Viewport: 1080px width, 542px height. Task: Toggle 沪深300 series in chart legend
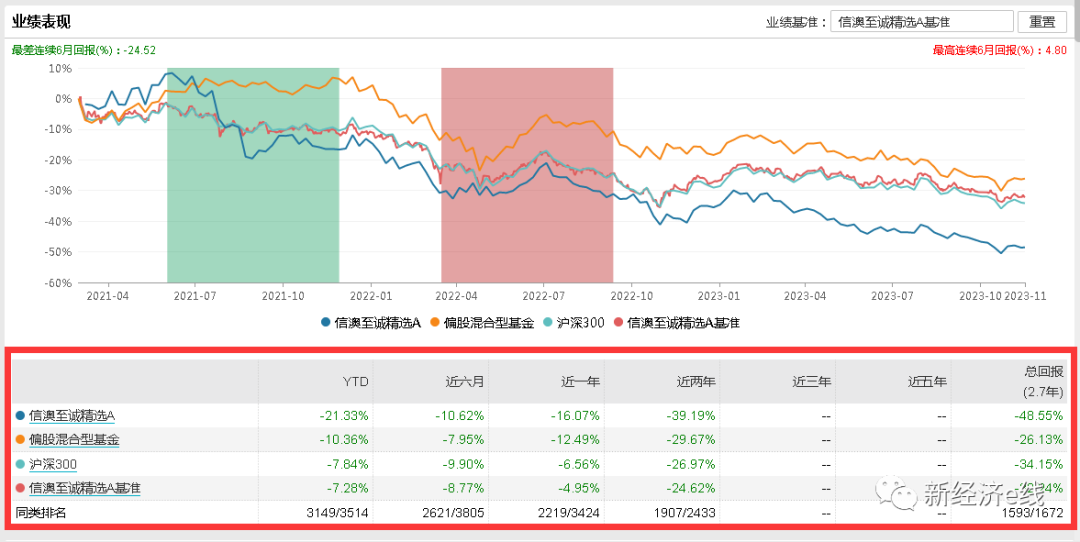click(x=574, y=322)
